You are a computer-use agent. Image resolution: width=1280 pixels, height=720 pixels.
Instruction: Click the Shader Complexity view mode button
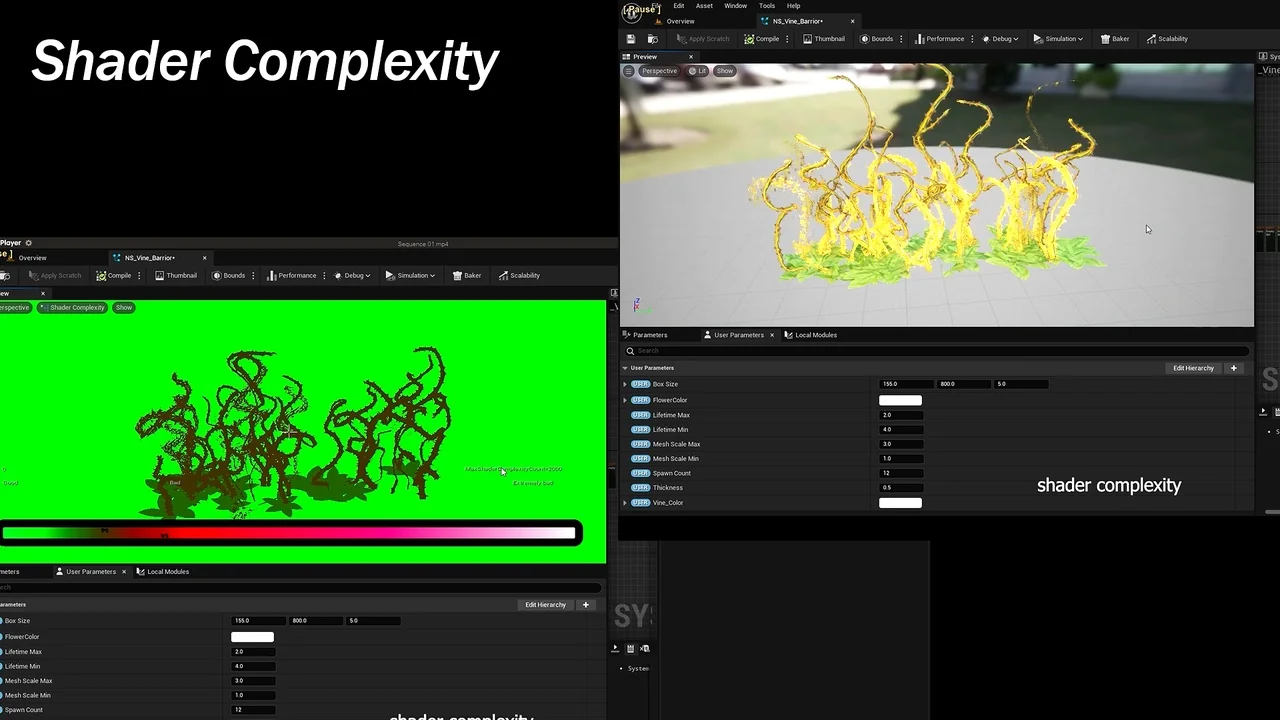(72, 308)
